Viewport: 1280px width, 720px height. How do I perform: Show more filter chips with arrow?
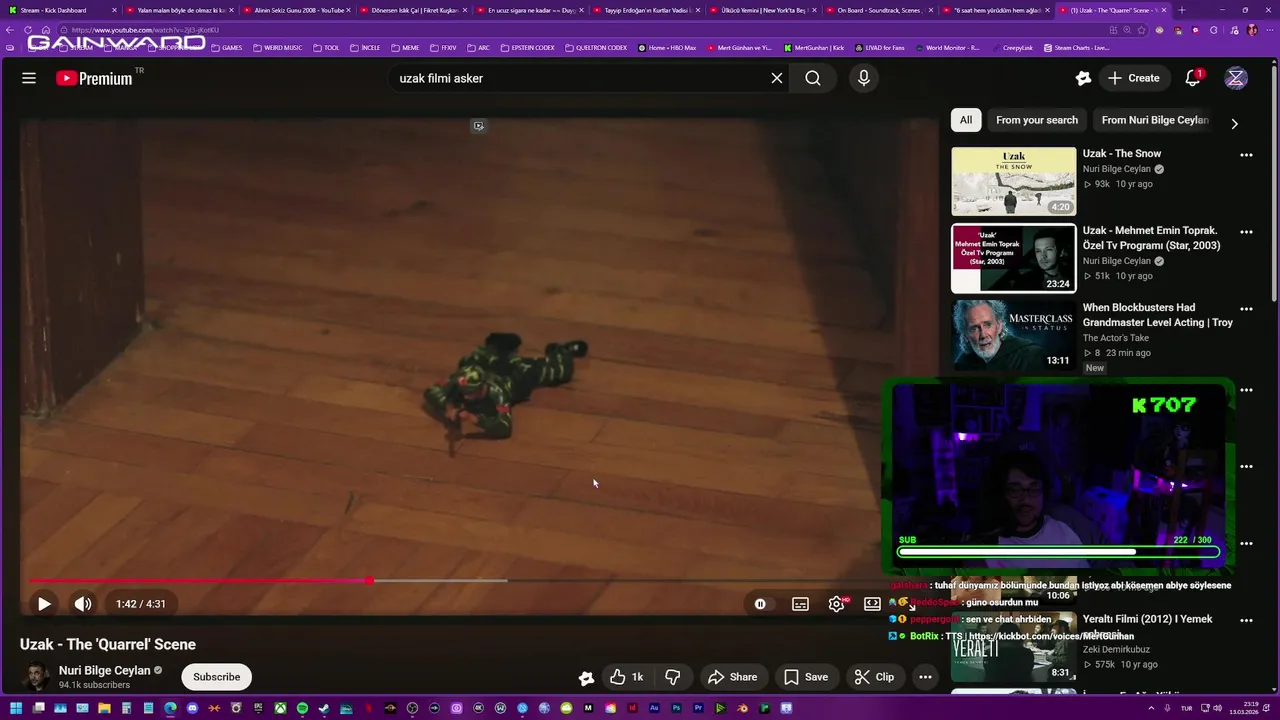pyautogui.click(x=1234, y=123)
